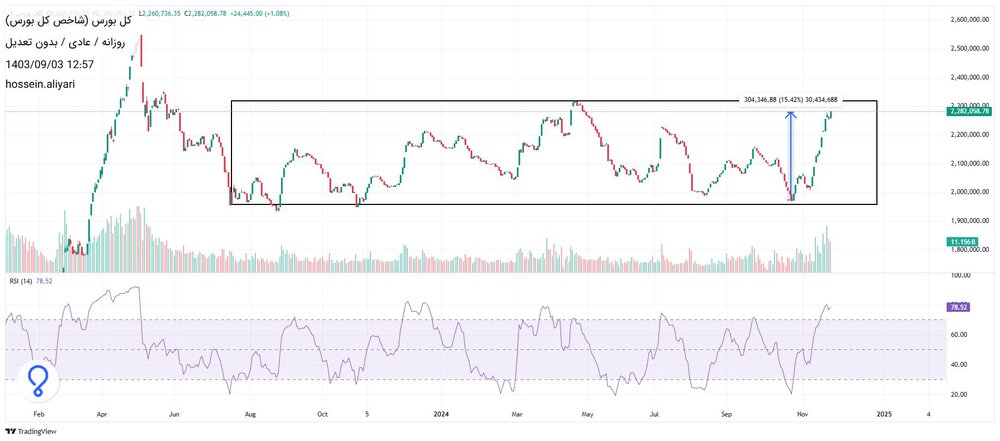The height and width of the screenshot is (441, 1000).
Task: Click the blue circular watermark logo
Action: (x=37, y=380)
